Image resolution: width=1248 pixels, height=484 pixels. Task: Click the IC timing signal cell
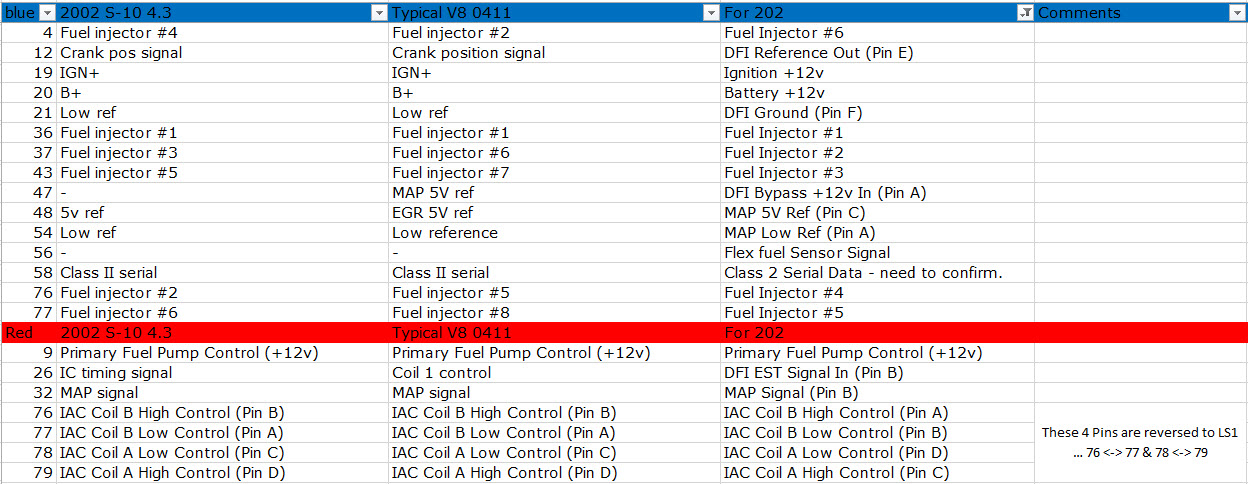pyautogui.click(x=222, y=372)
